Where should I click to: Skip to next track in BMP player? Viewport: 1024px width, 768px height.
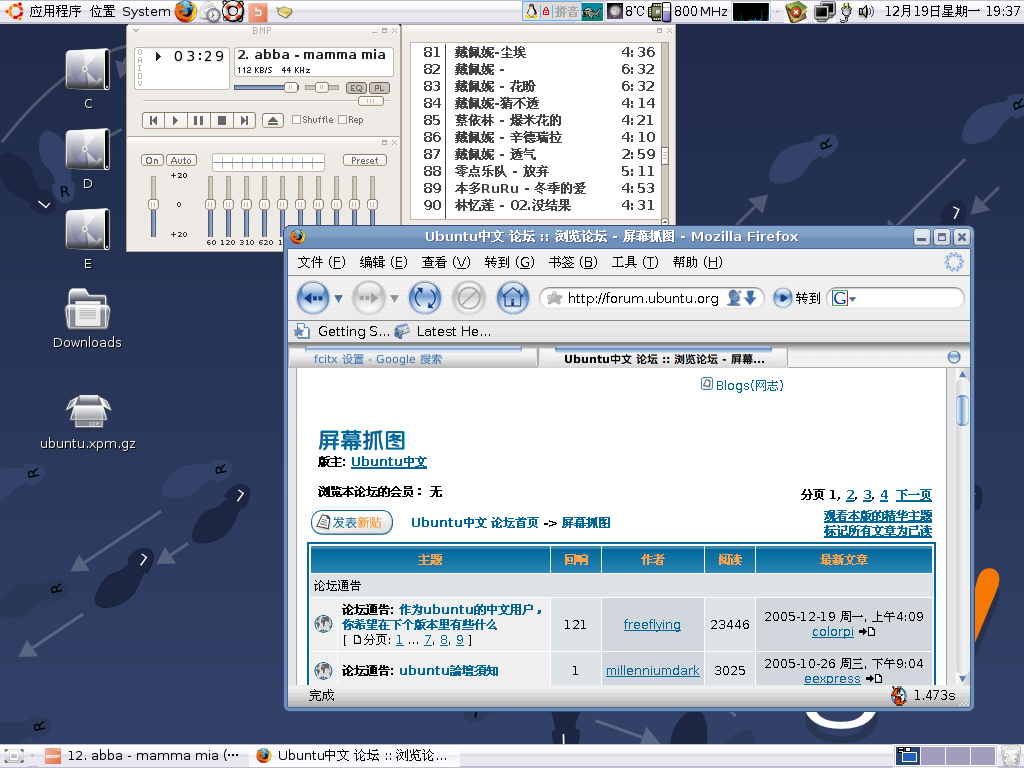tap(244, 120)
